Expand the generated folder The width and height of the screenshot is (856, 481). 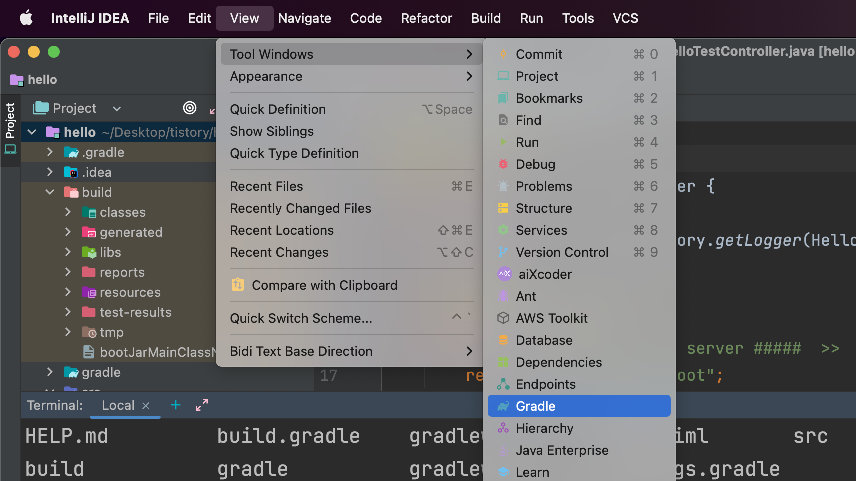(68, 232)
